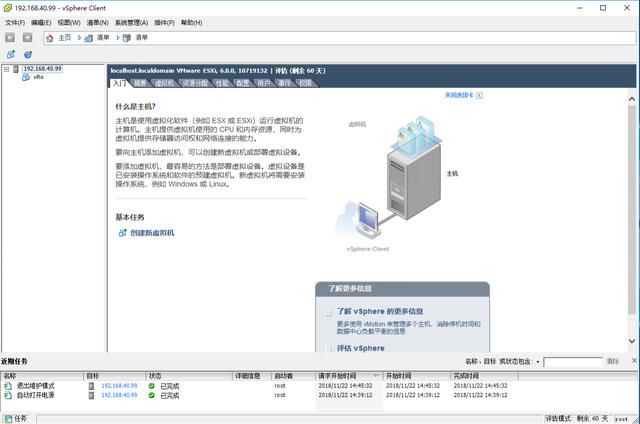640x424 pixels.
Task: Click the sort arrow in 请求开始时间 column
Action: pos(376,375)
